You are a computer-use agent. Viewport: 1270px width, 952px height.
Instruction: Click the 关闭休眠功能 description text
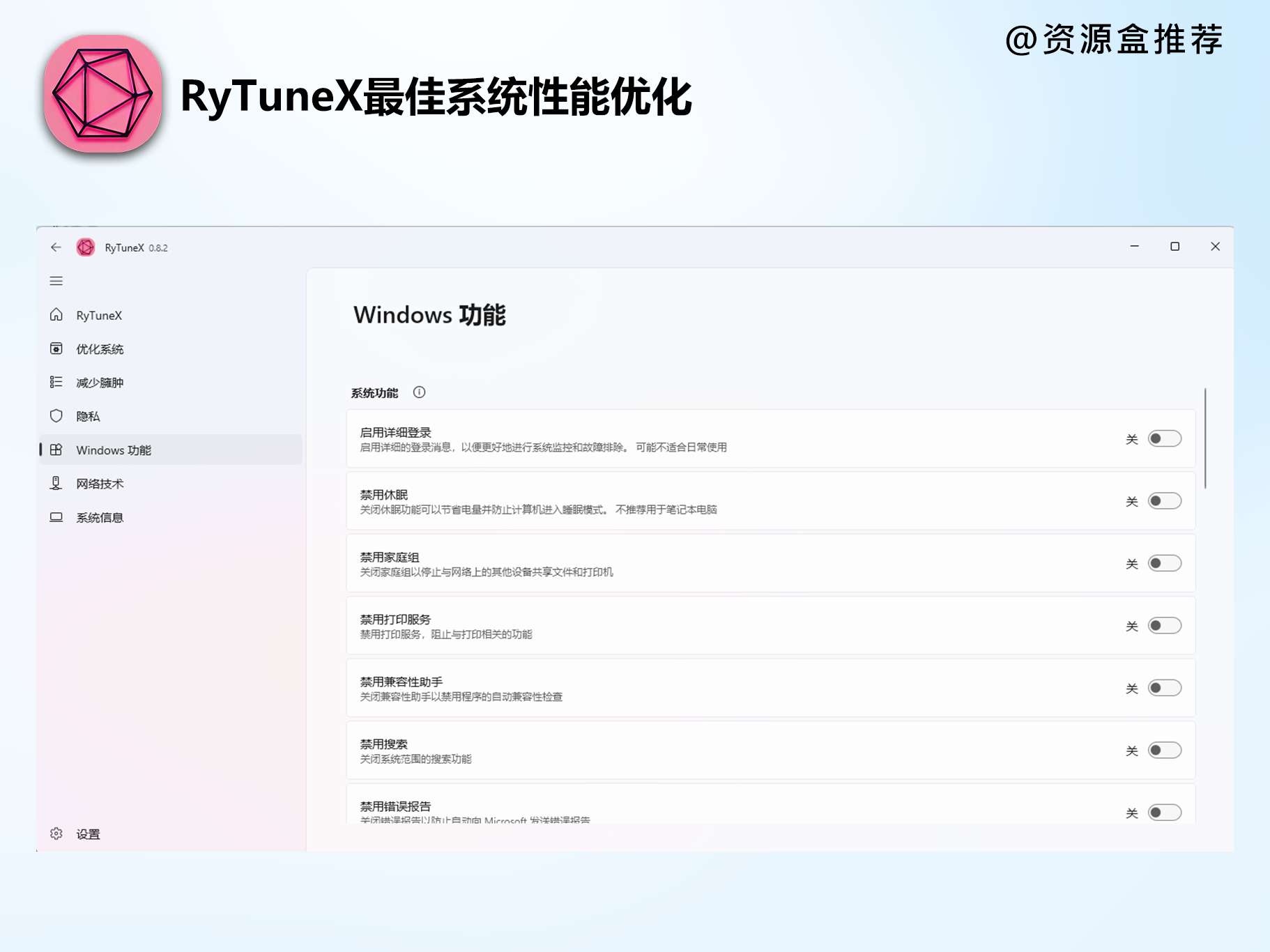pyautogui.click(x=538, y=509)
